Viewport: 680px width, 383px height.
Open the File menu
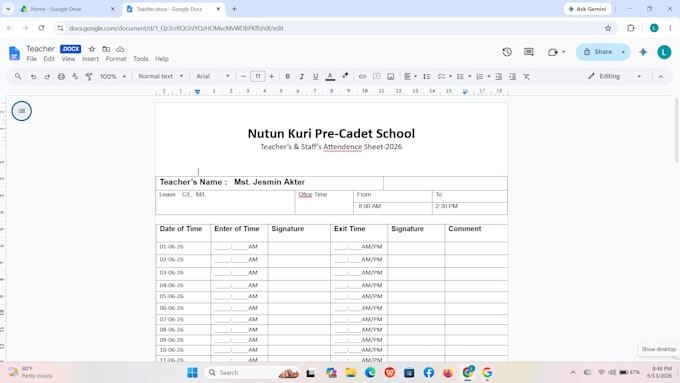point(32,59)
